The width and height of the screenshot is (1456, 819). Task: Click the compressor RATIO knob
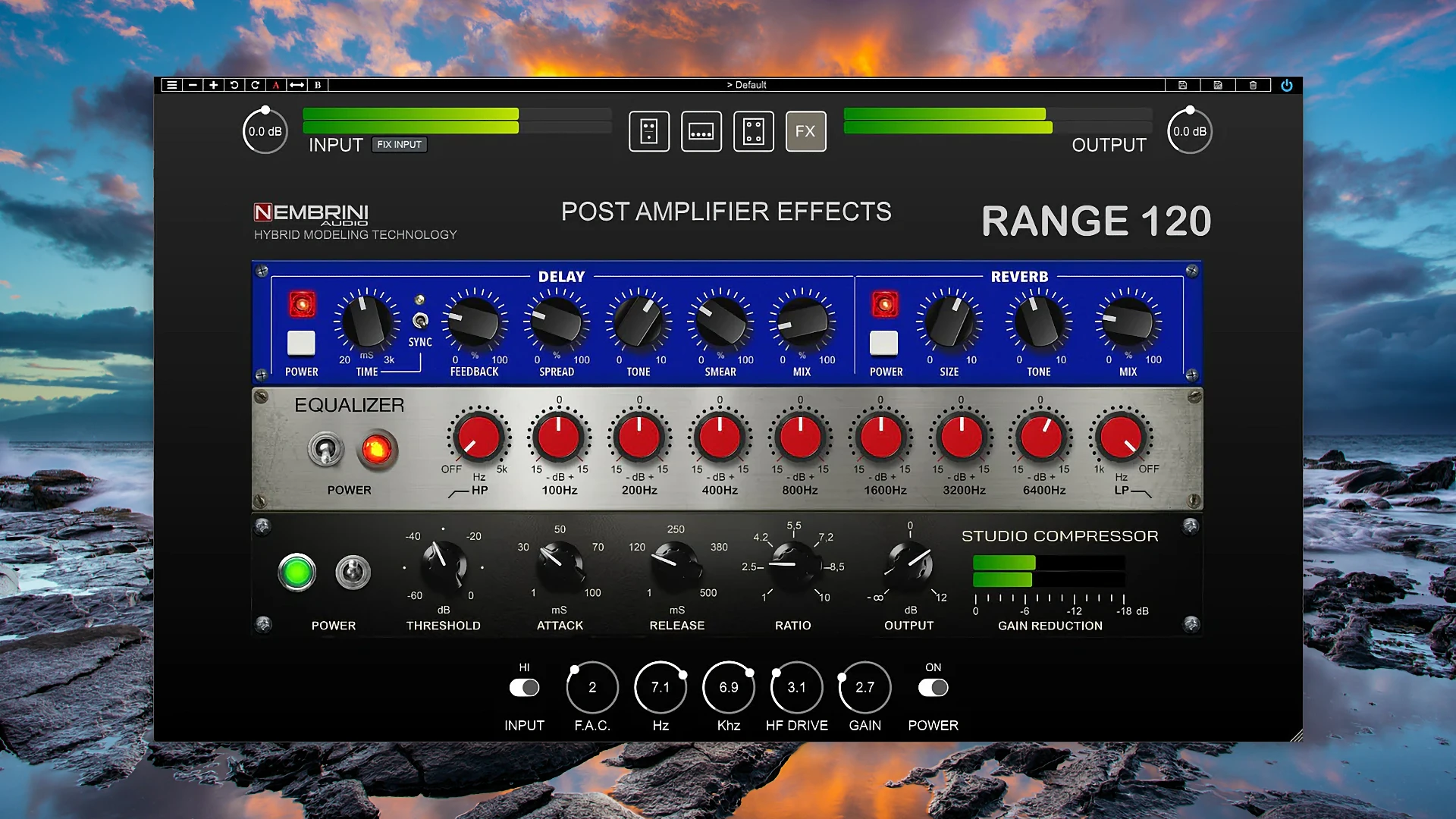point(794,566)
